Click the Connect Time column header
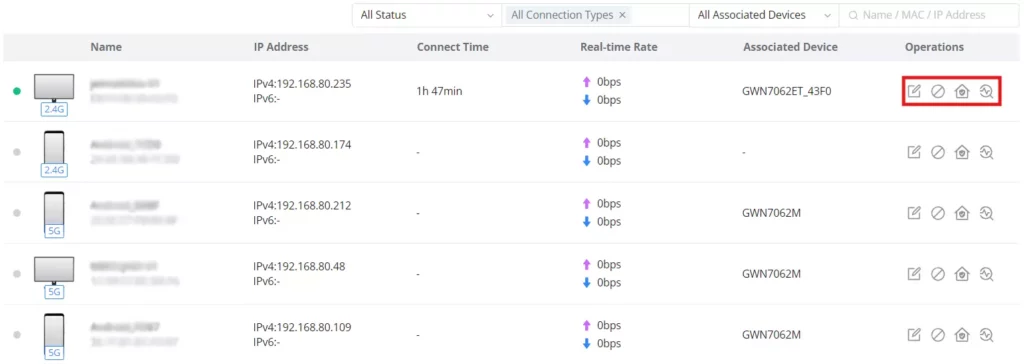Viewport: 1024px width, 364px height. tap(453, 47)
